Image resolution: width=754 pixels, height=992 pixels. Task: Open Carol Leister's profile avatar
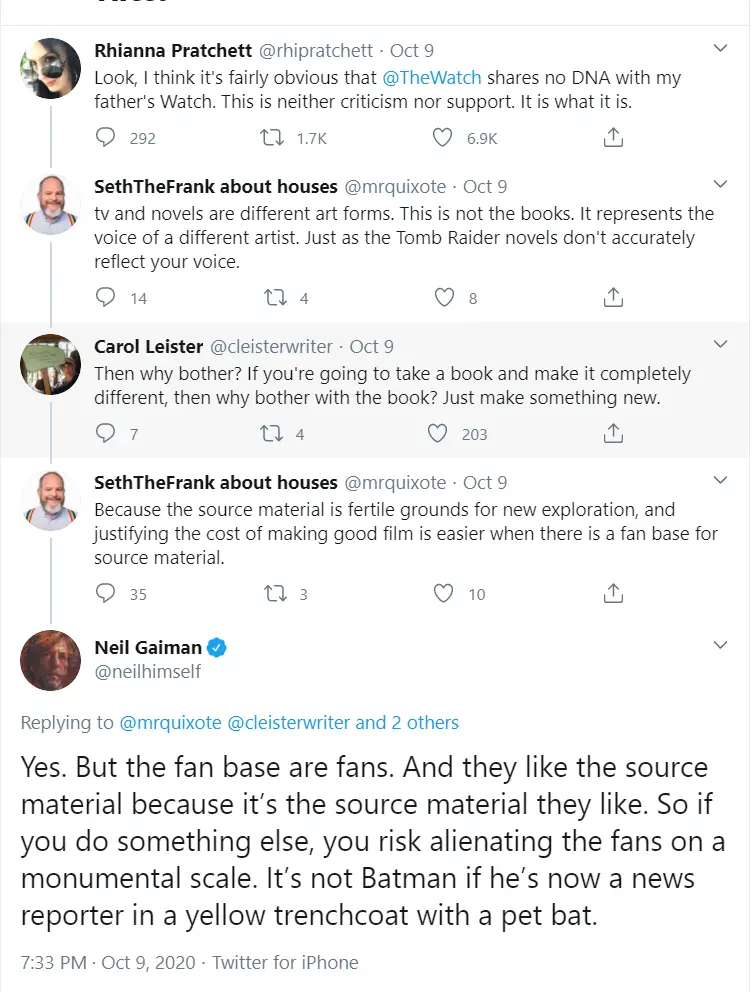click(x=50, y=364)
